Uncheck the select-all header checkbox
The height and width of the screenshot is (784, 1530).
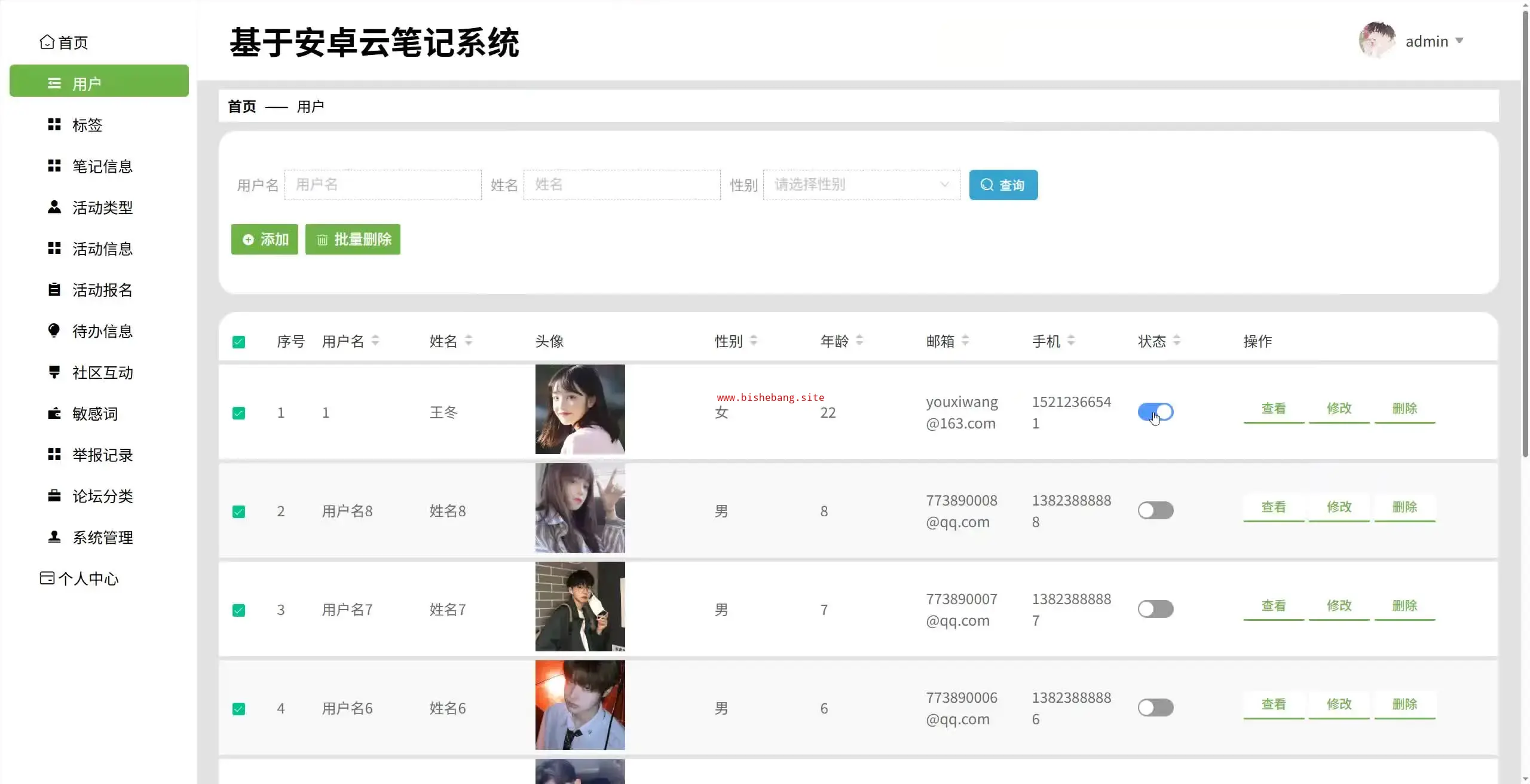click(x=238, y=342)
